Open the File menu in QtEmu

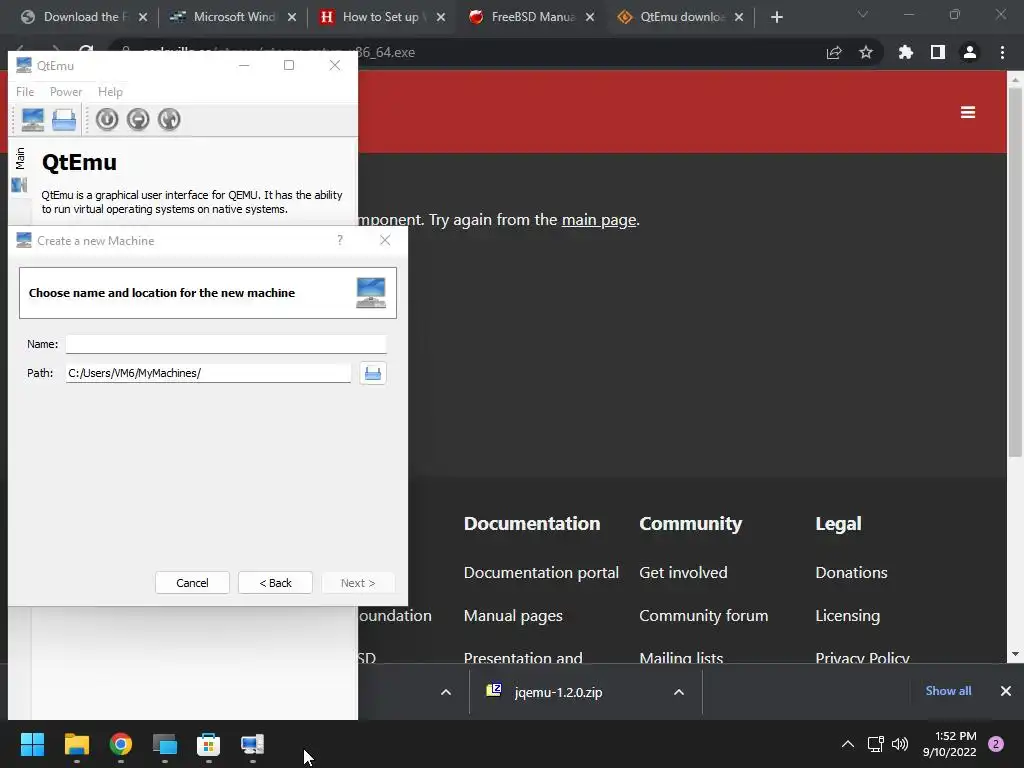click(x=25, y=91)
